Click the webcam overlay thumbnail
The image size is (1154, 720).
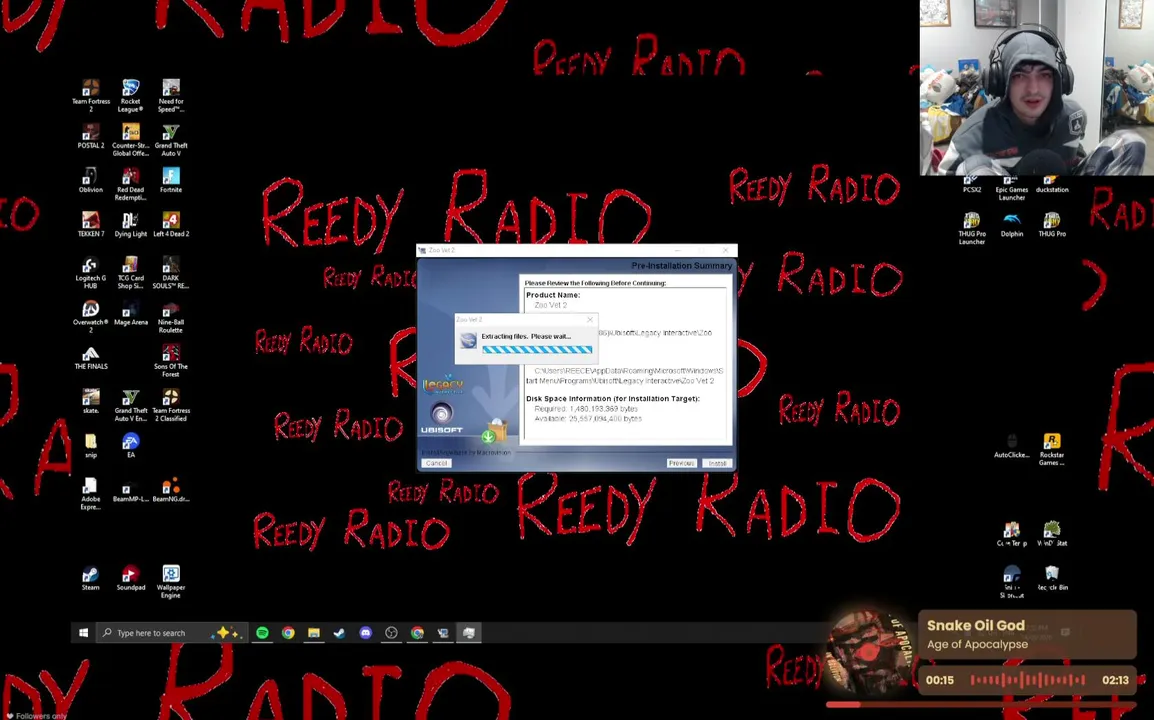(1036, 88)
